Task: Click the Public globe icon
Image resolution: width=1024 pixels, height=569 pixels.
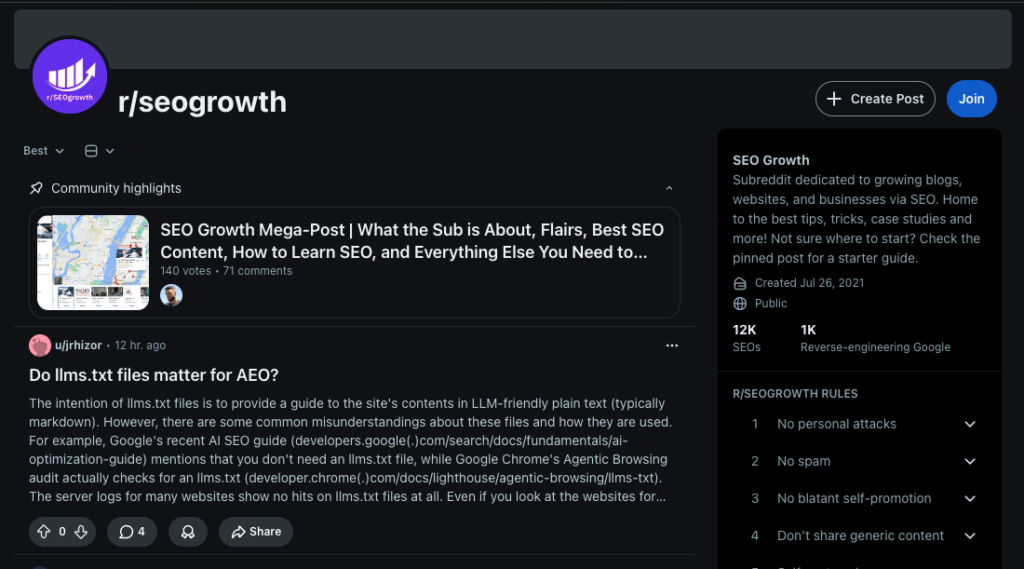Action: coord(740,303)
